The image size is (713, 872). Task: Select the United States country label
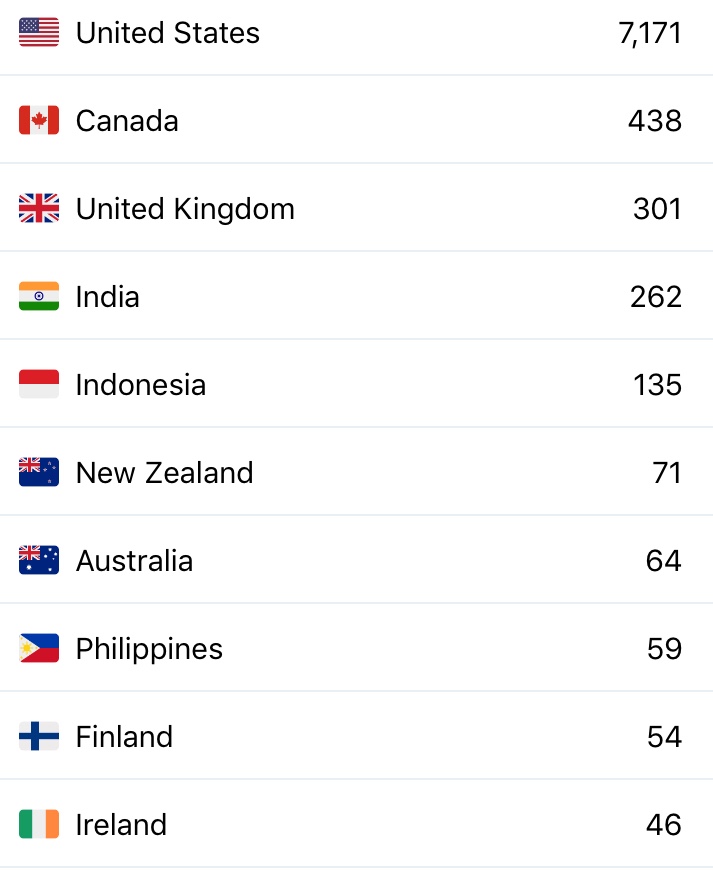(167, 33)
